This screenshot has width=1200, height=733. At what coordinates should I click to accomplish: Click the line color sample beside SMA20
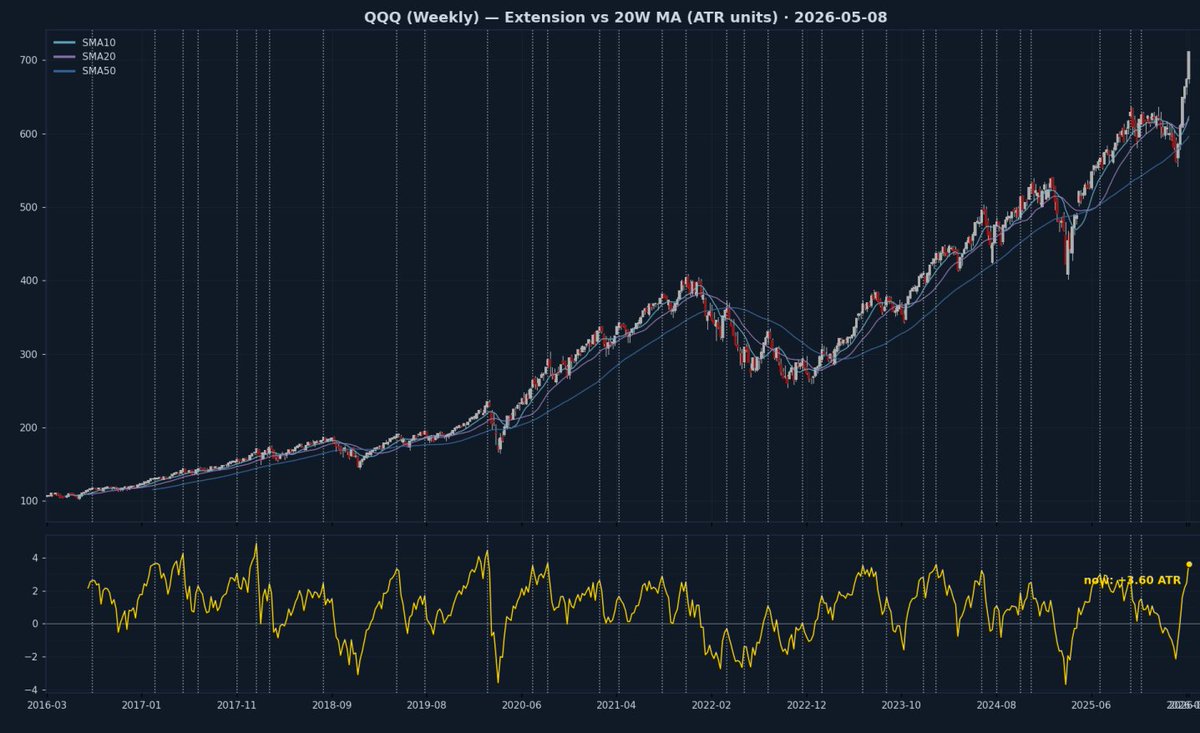[64, 57]
